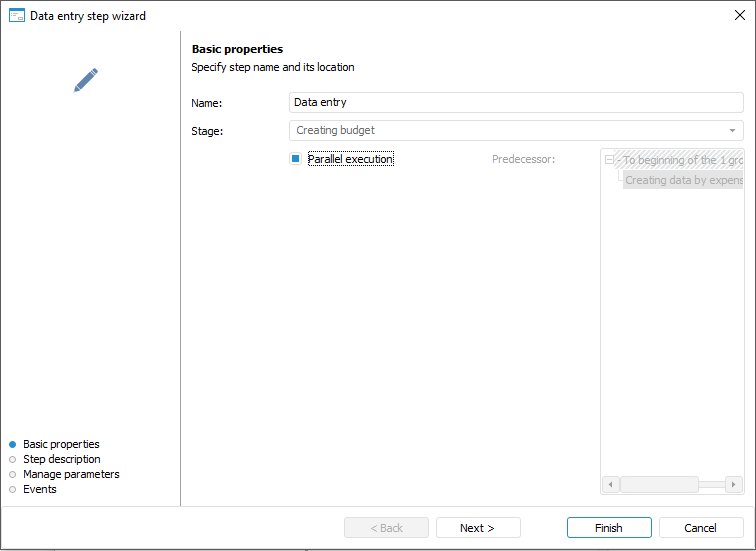
Task: Click into the Name input field
Action: [515, 102]
